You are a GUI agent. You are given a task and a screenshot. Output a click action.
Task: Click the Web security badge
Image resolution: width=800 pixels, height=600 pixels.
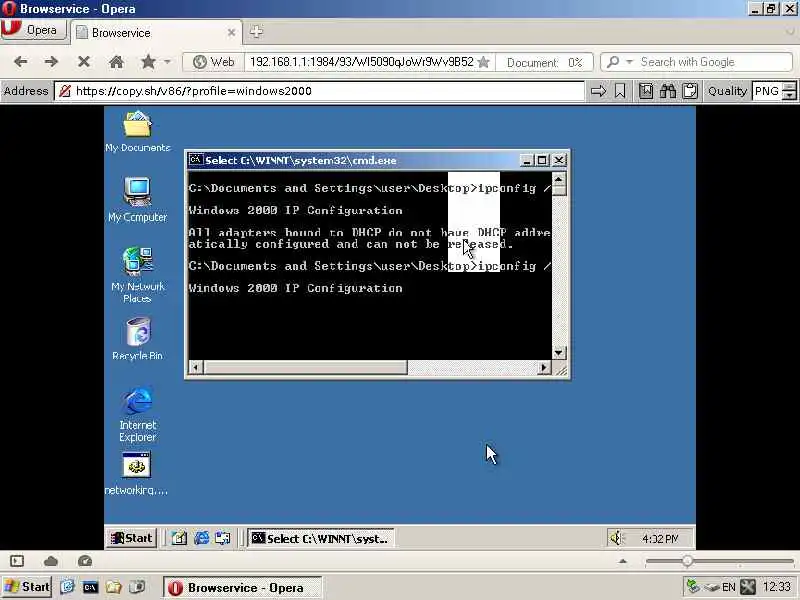(x=213, y=62)
